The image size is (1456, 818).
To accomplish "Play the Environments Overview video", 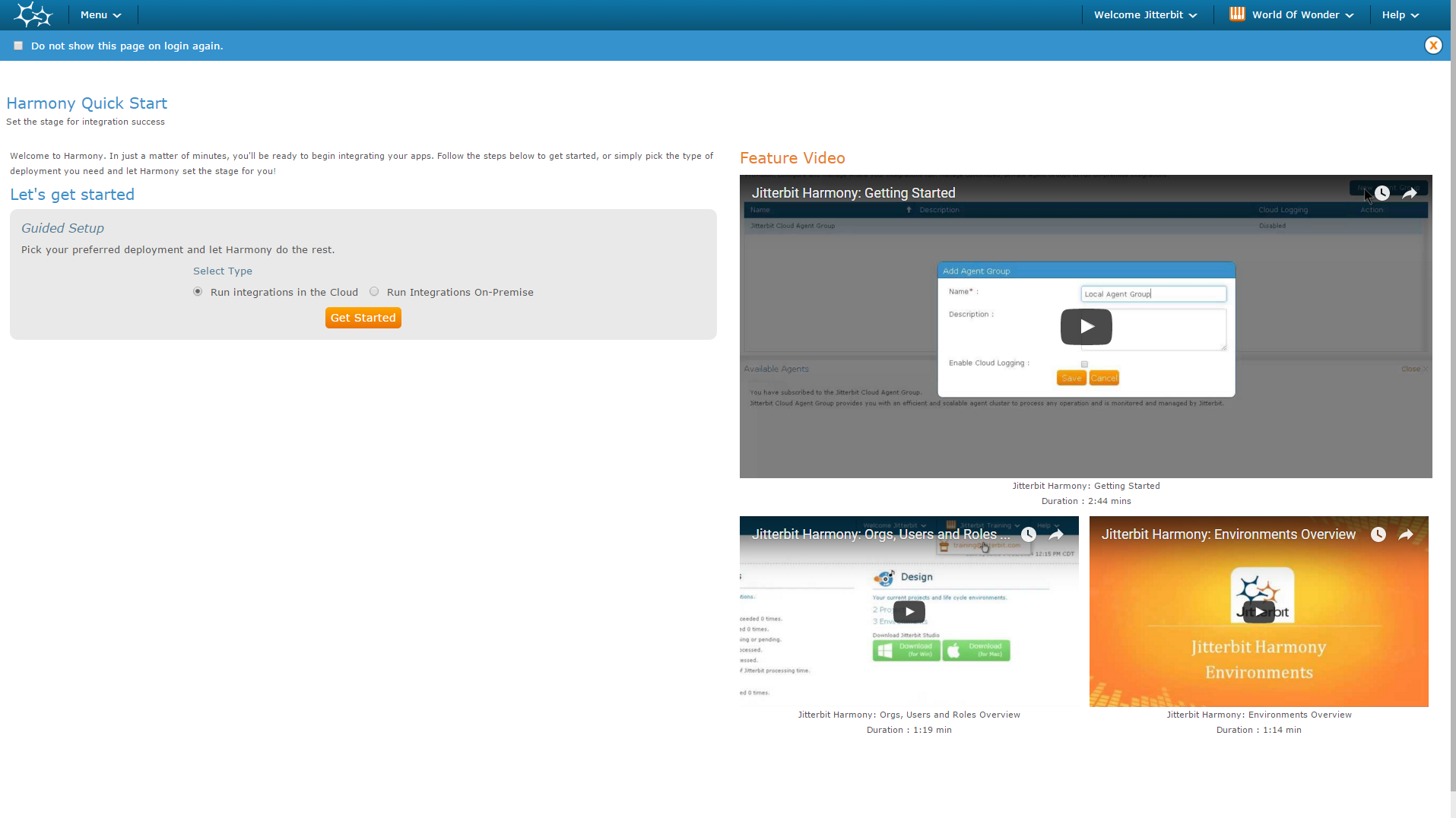I will (x=1258, y=612).
